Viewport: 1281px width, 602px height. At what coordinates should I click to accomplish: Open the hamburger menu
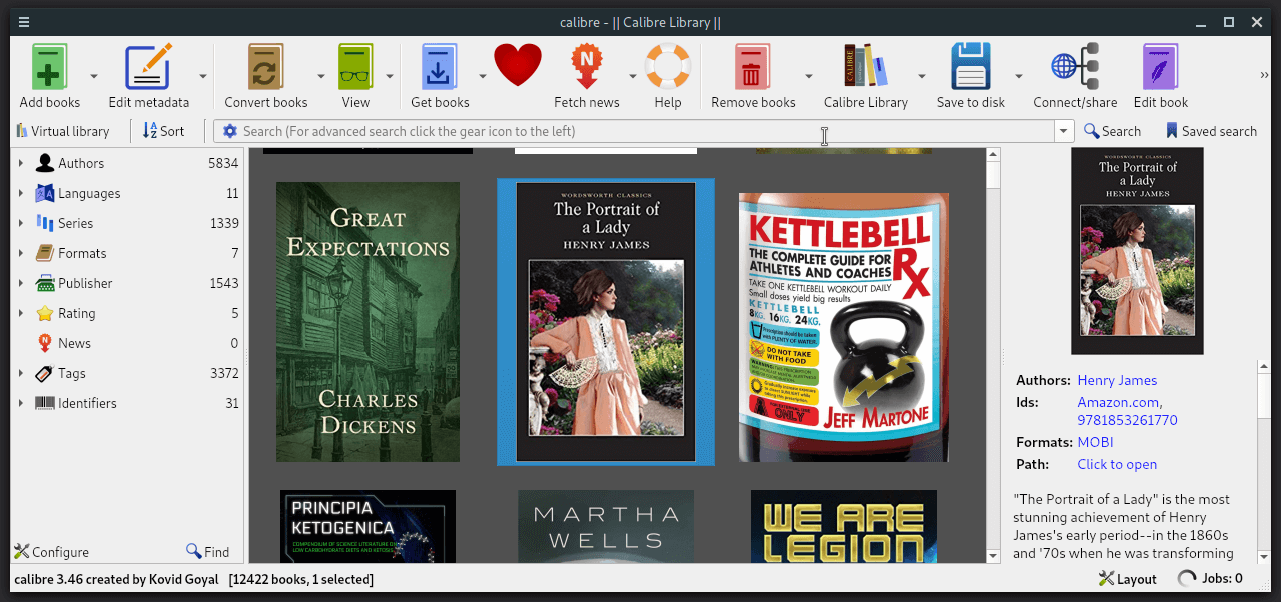point(23,21)
